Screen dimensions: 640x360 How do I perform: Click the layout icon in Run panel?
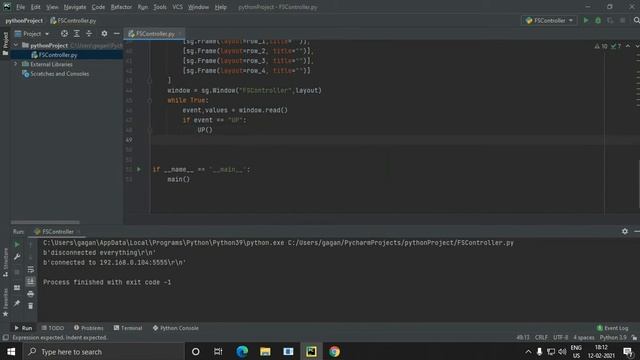17,288
